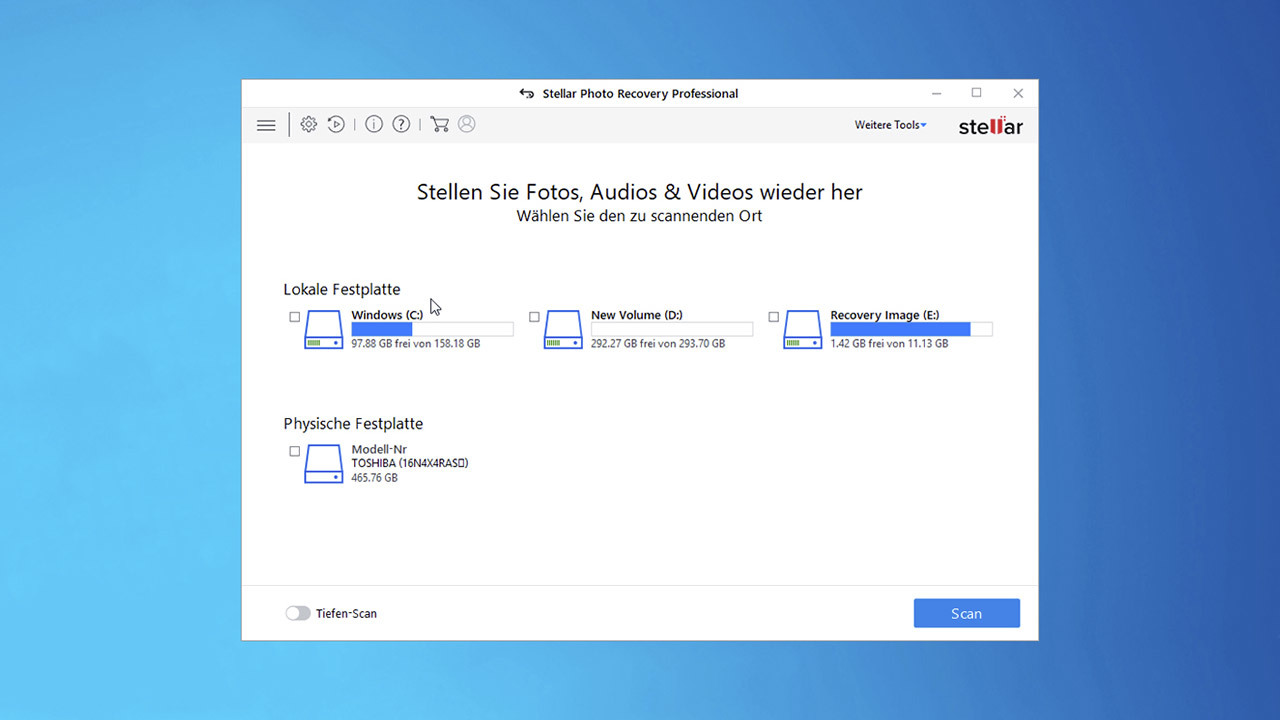1280x720 pixels.
Task: Click '1.42 GB frei von 11.13 GB' text
Action: (x=890, y=343)
